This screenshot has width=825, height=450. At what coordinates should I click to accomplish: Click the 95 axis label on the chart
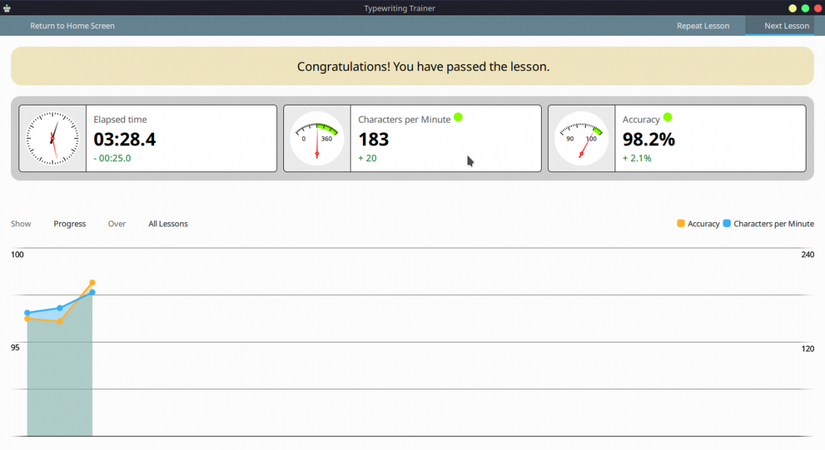pyautogui.click(x=15, y=347)
